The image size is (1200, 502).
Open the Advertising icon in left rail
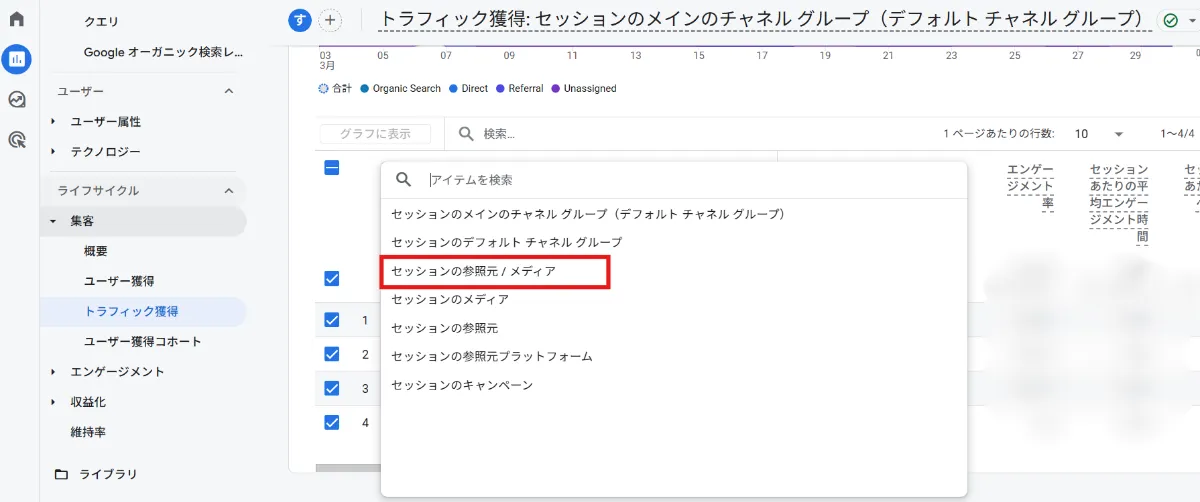click(x=17, y=139)
